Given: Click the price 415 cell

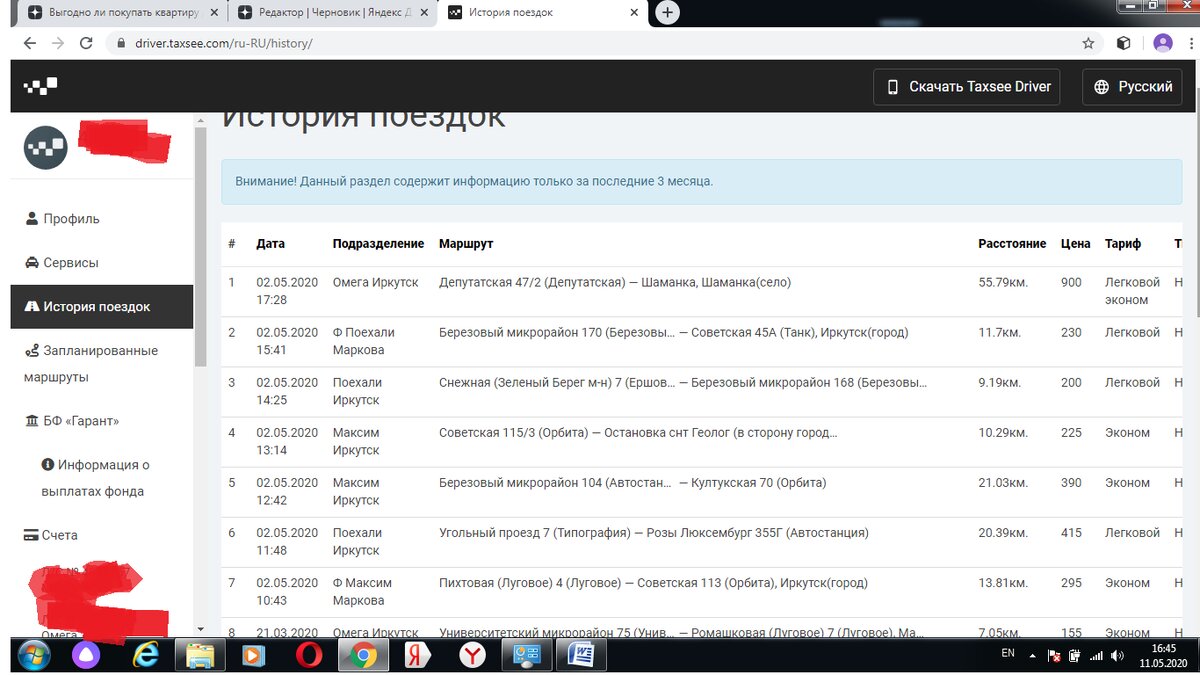Looking at the screenshot, I should coord(1071,532).
